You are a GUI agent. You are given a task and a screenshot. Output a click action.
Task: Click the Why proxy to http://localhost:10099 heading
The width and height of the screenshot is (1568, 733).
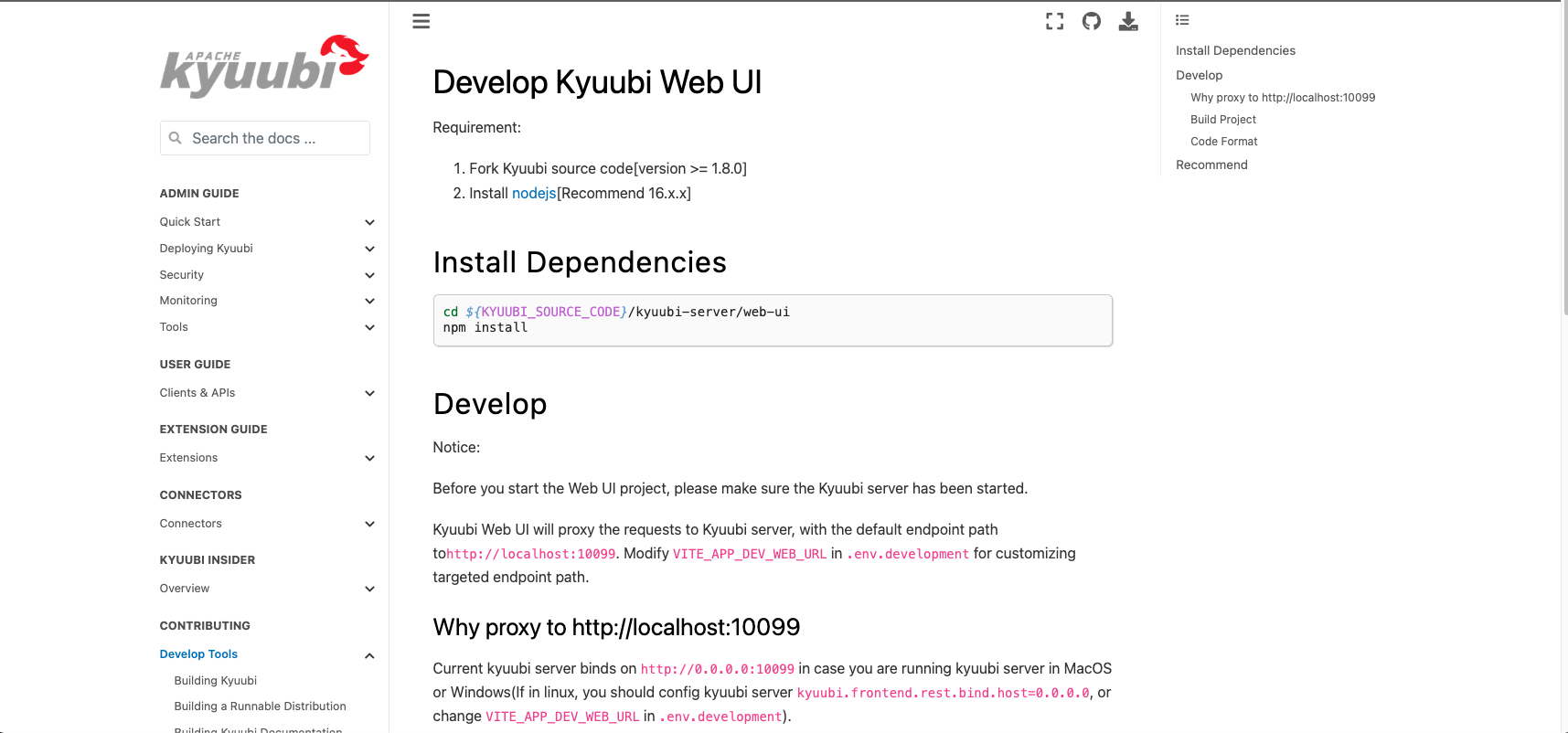(616, 627)
